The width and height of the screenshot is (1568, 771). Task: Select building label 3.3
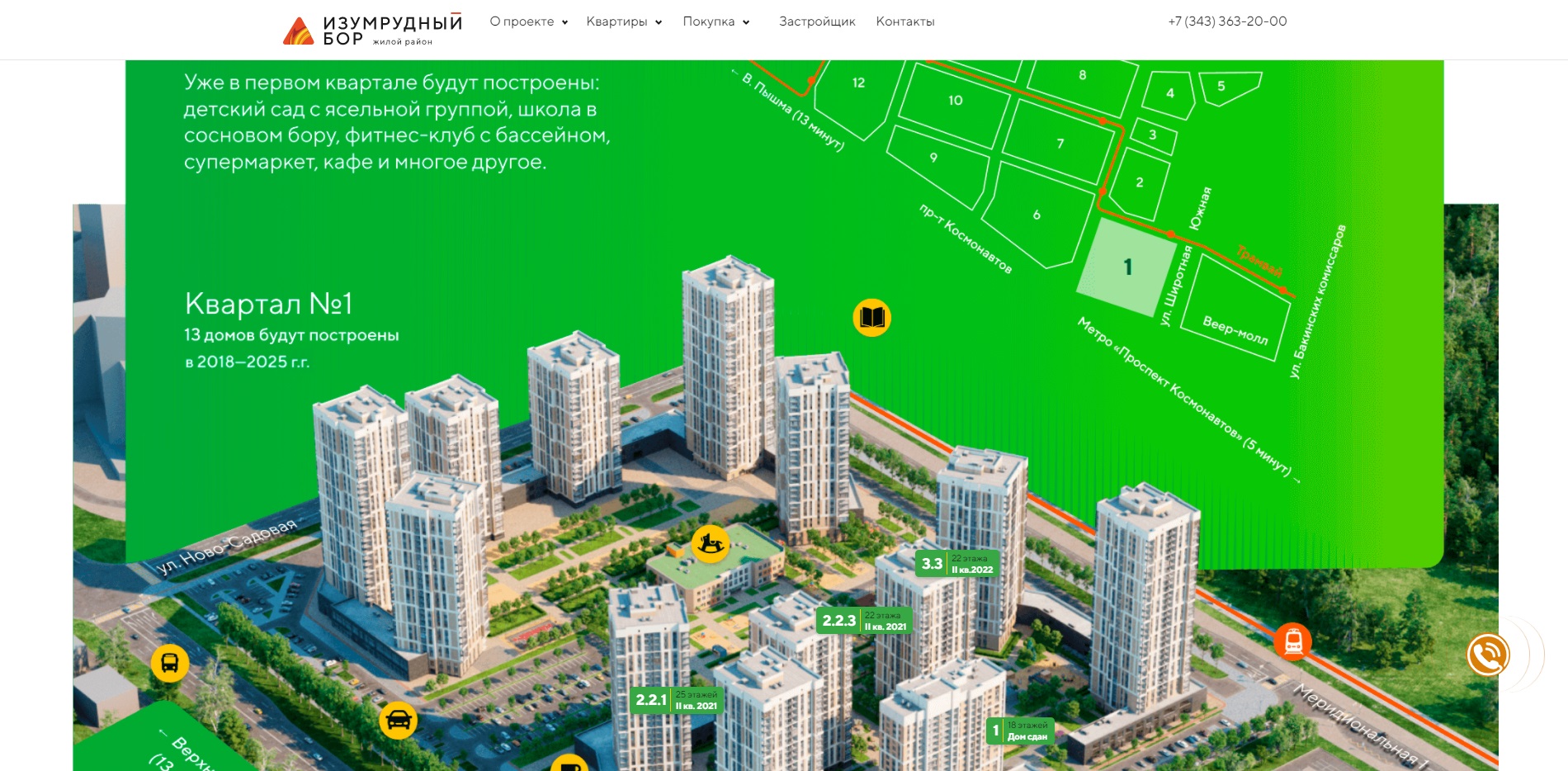[957, 564]
